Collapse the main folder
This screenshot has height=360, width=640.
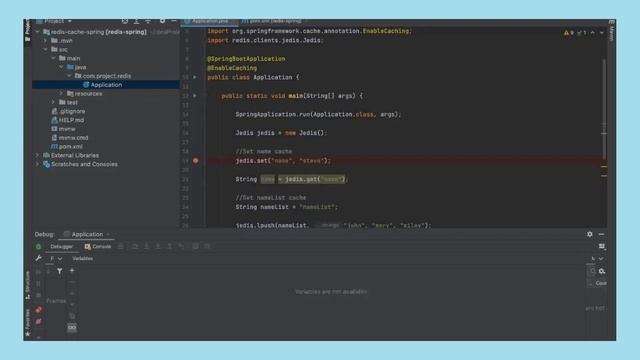click(53, 58)
